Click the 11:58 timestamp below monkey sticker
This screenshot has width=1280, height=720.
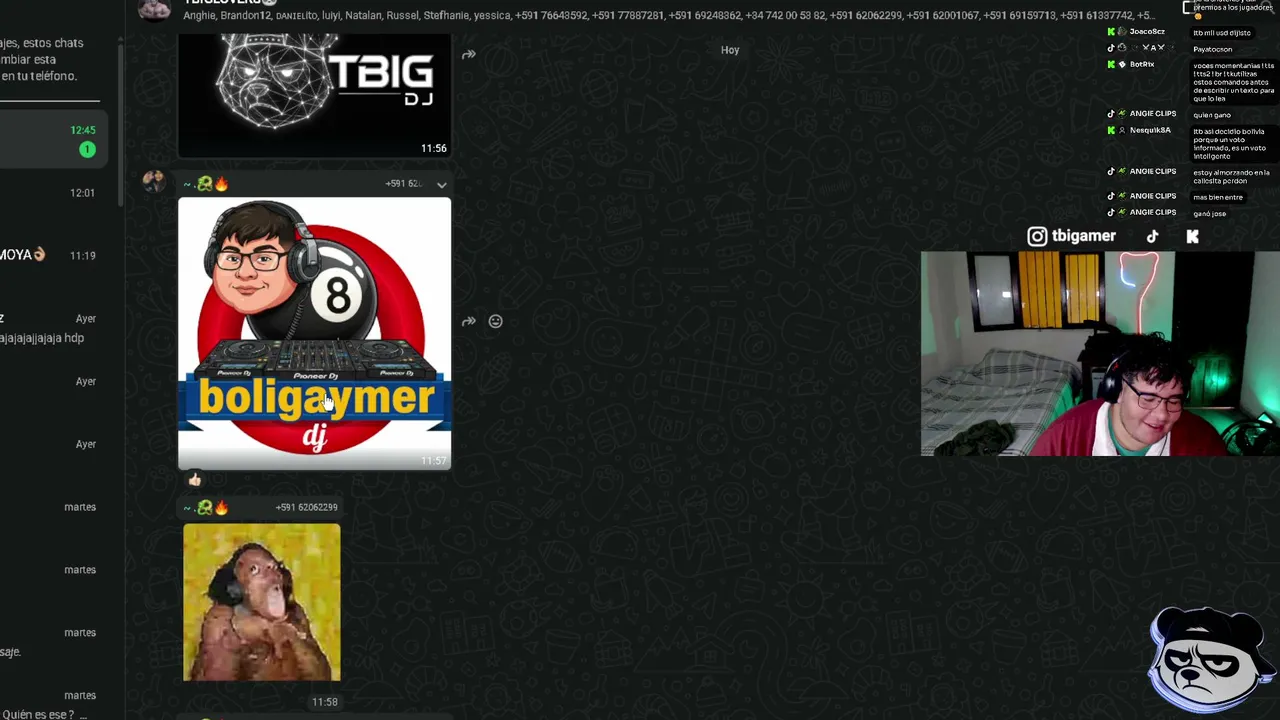(324, 702)
